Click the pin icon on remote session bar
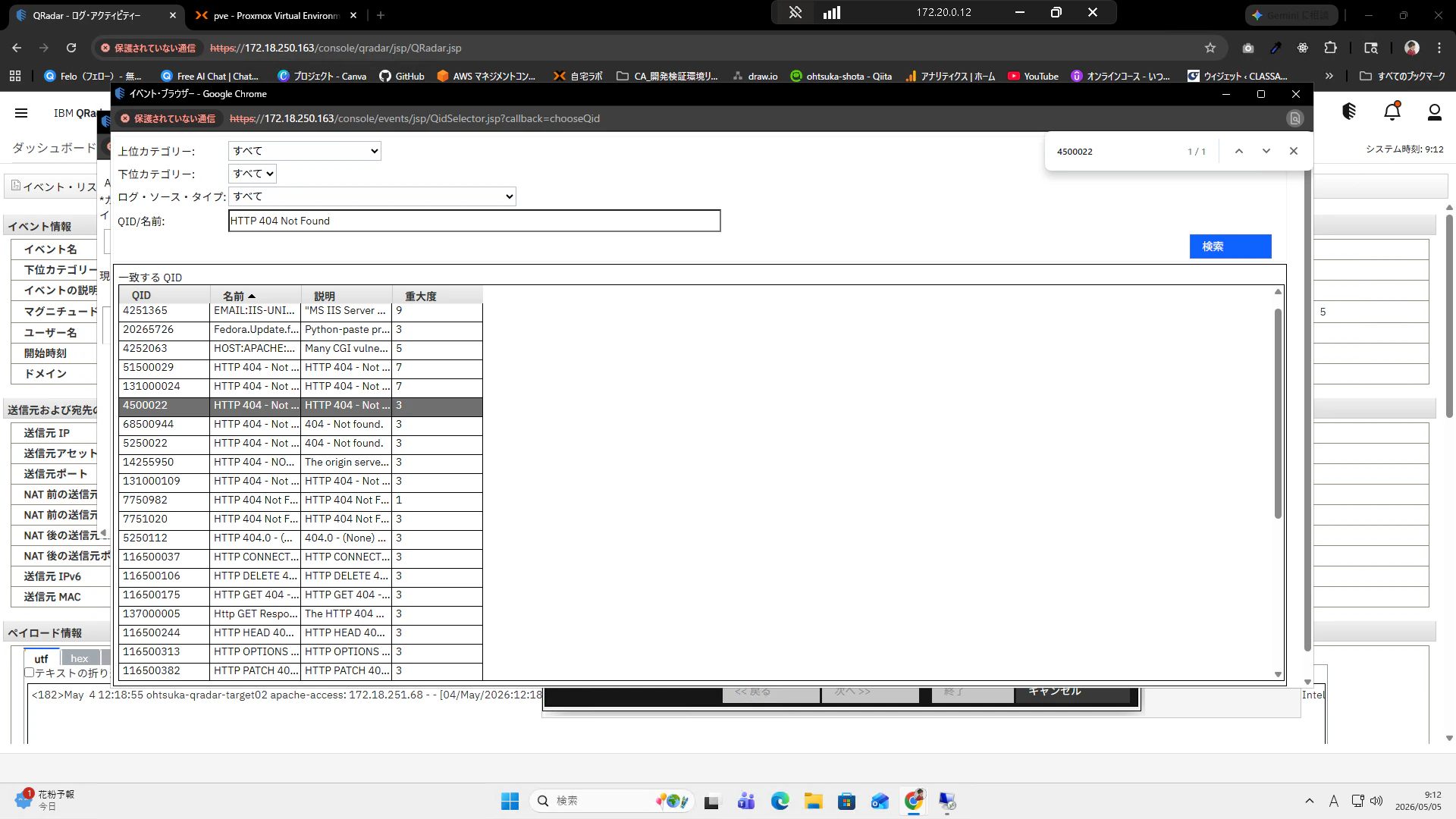 point(795,12)
